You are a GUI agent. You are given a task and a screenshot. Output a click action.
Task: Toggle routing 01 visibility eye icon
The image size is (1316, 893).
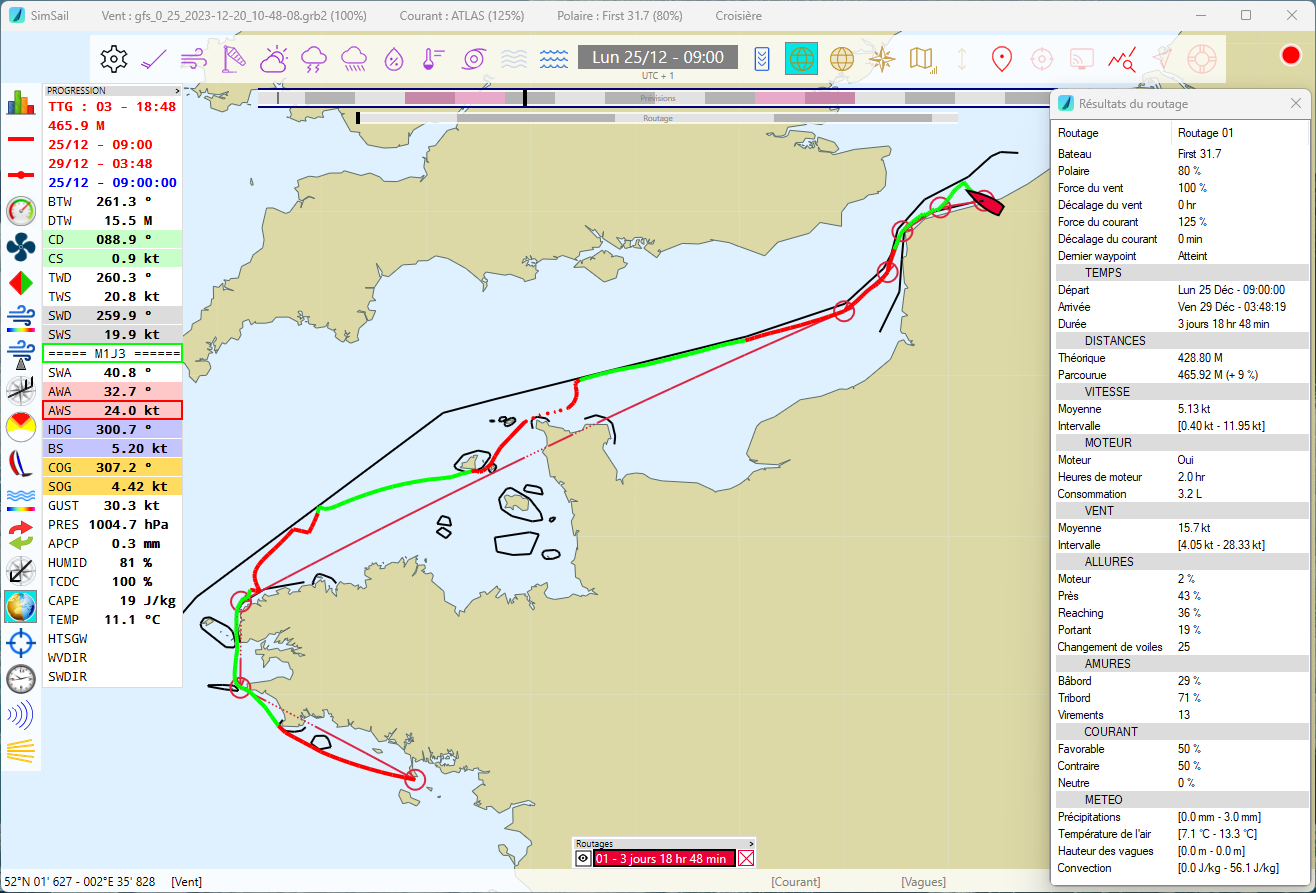[x=583, y=858]
